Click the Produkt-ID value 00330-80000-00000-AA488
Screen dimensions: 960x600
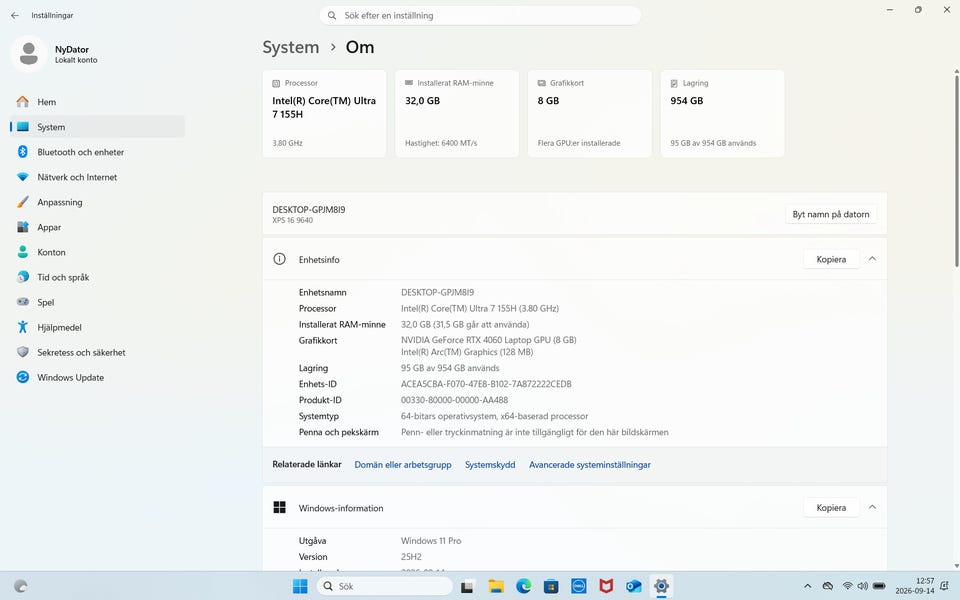pos(454,400)
